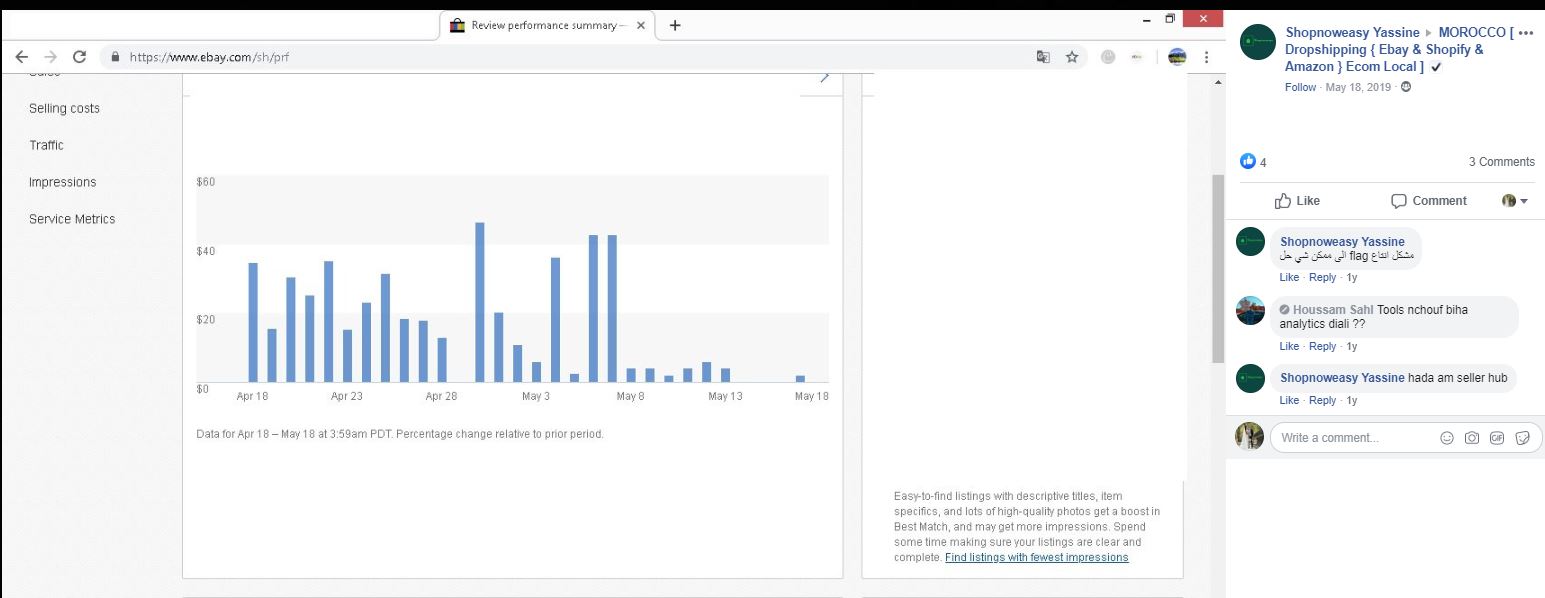Screen dimensions: 1545x598
Task: Click the translate page icon in address bar
Action: (1043, 57)
